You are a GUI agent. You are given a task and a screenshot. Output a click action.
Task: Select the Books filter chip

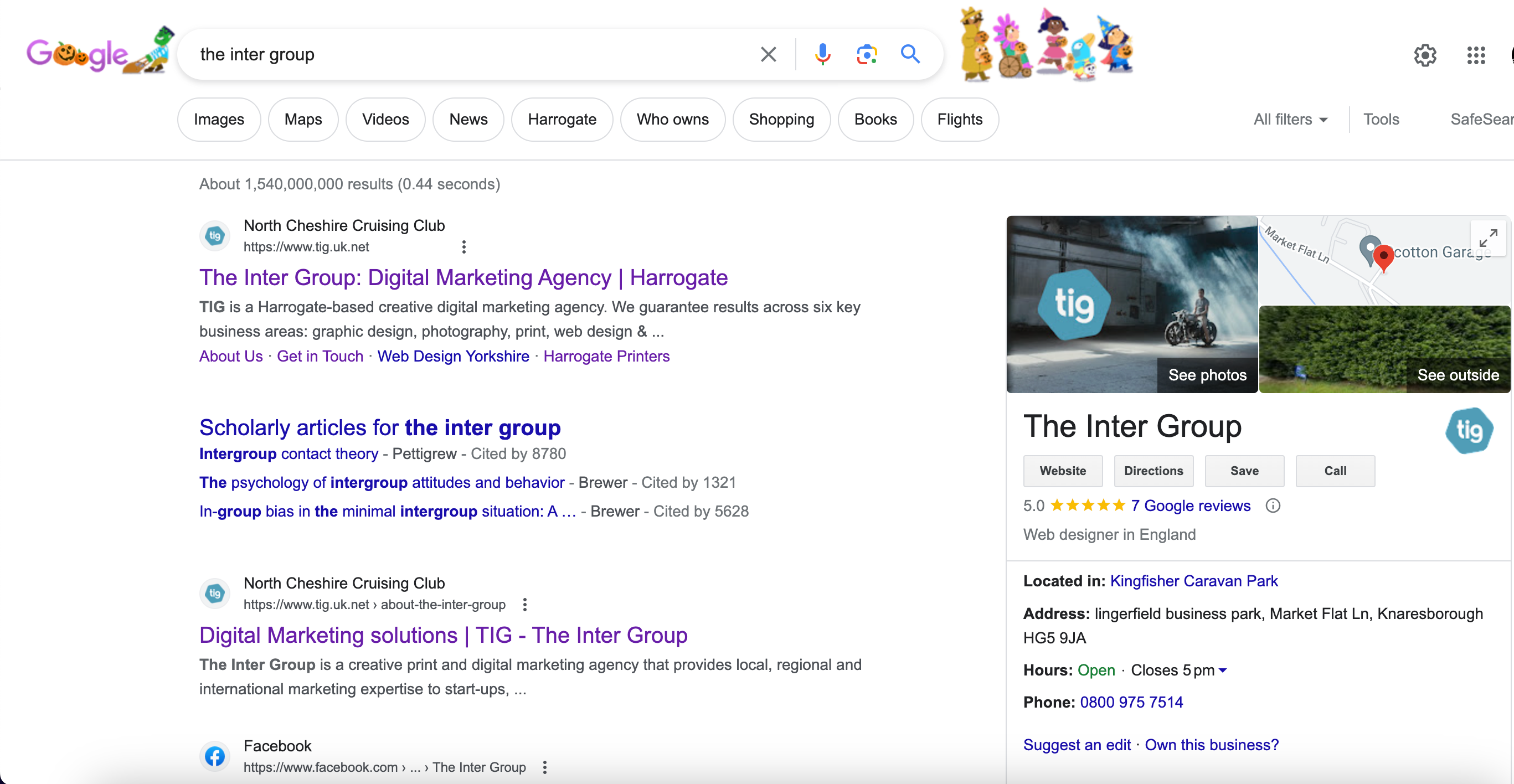(875, 119)
